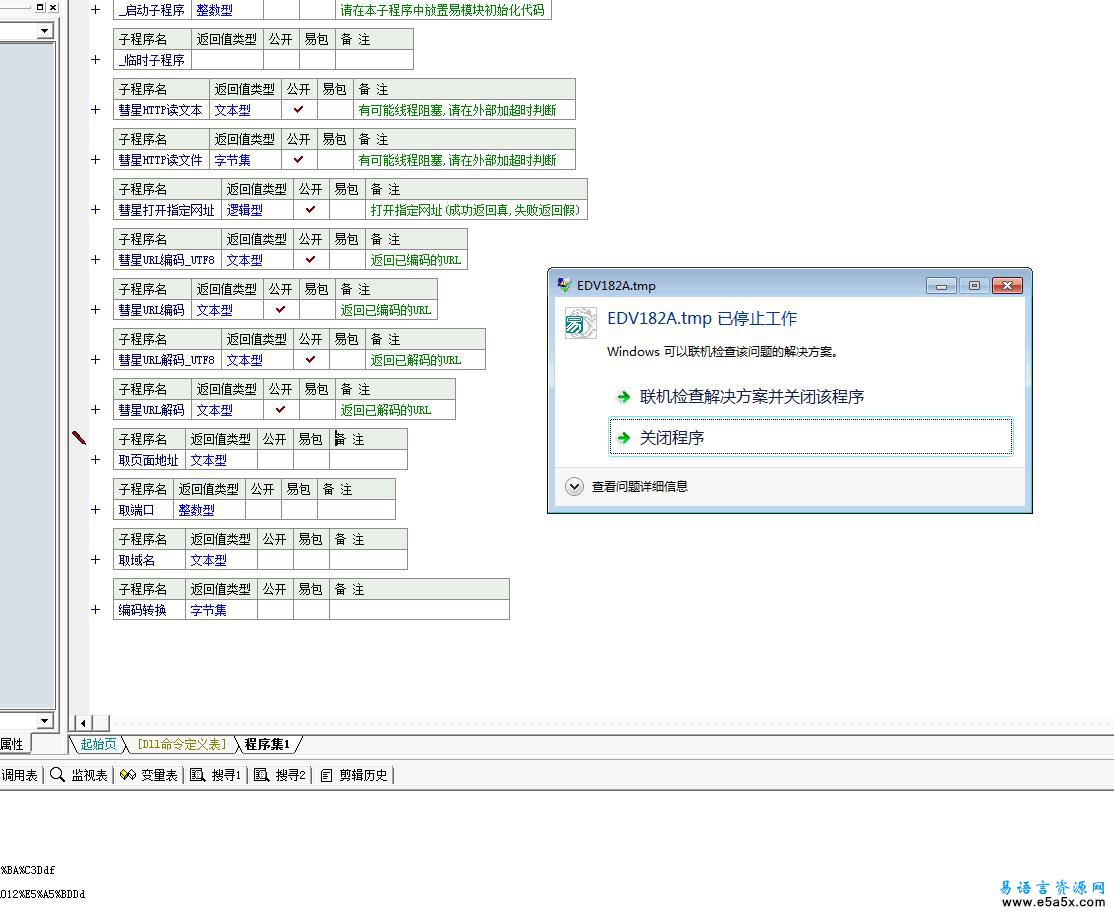This screenshot has width=1114, height=915.
Task: Float the left panel using its restore icon
Action: tap(40, 7)
